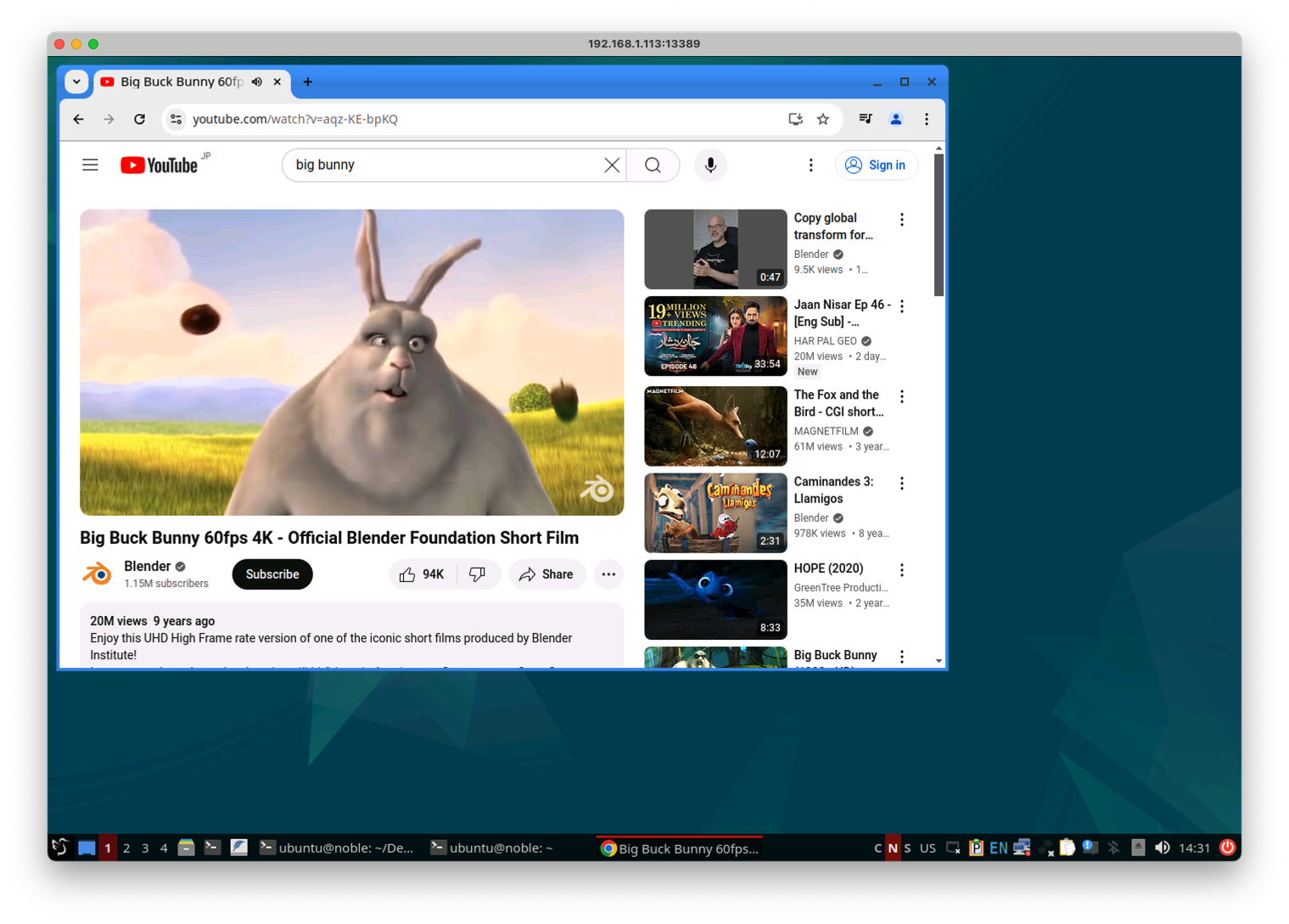View site information in address bar
The width and height of the screenshot is (1289, 924).
(176, 119)
